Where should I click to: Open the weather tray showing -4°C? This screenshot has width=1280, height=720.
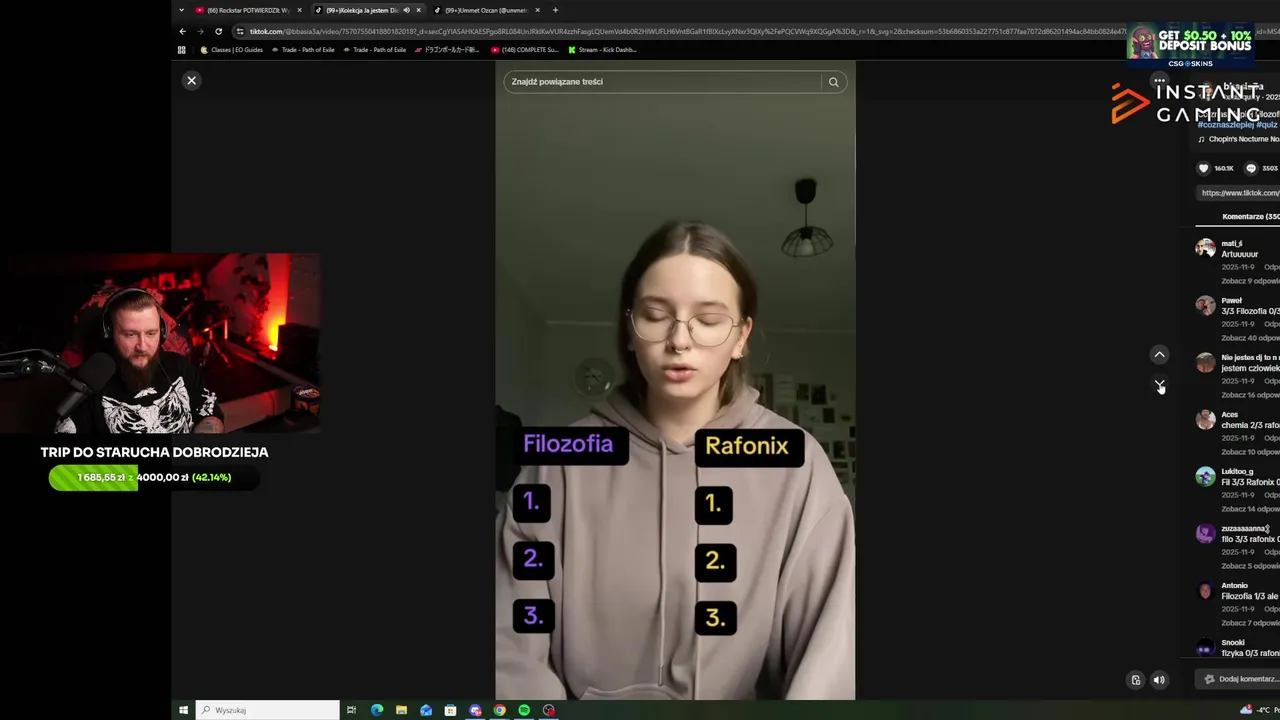click(x=1257, y=710)
